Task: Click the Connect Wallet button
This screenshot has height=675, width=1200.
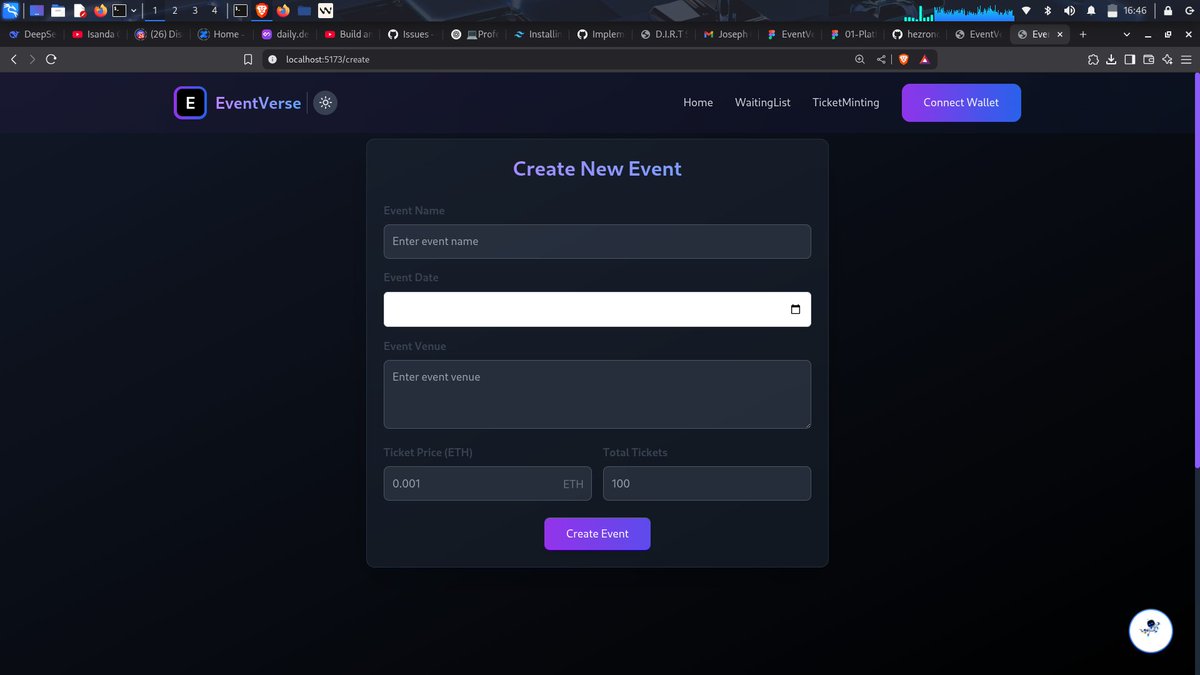Action: 960,102
